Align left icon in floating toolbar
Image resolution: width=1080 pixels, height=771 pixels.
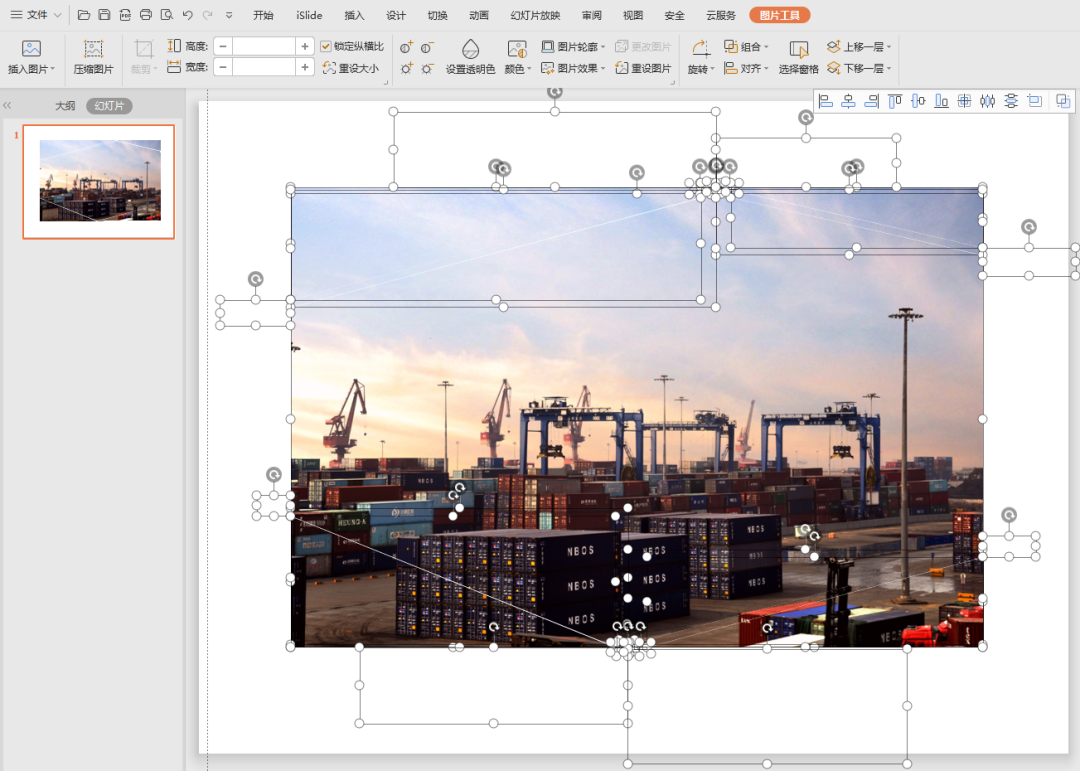click(x=825, y=101)
